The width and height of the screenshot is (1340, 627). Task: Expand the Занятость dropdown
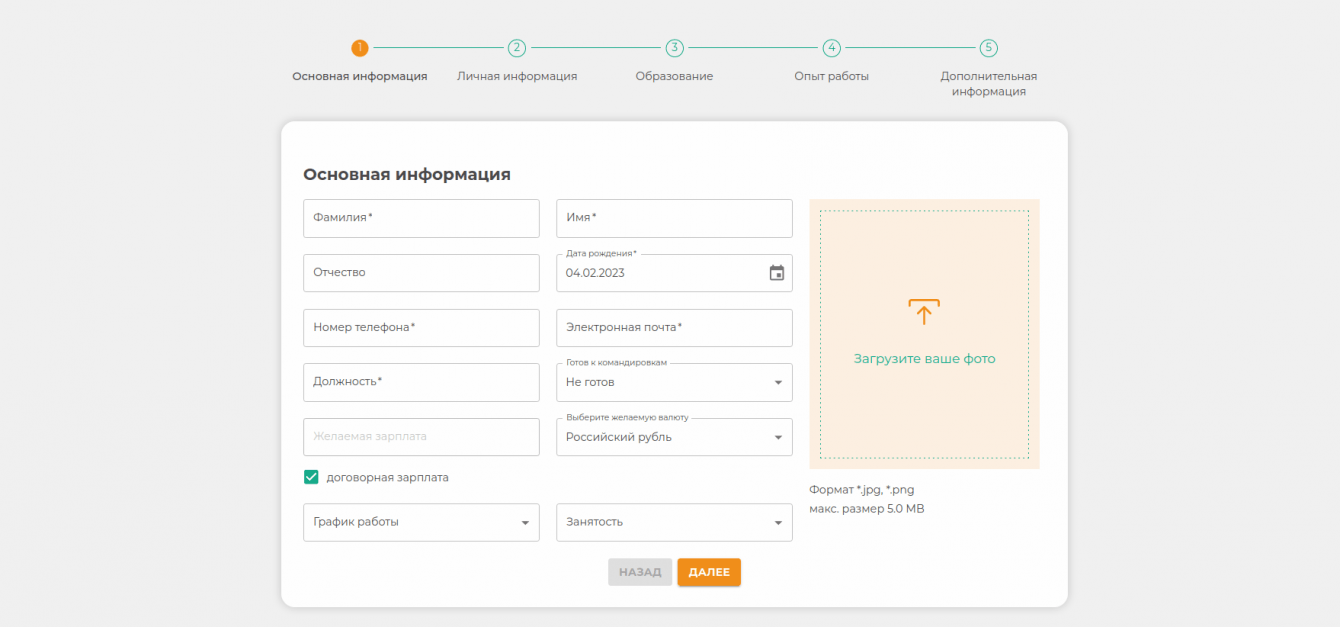click(674, 522)
